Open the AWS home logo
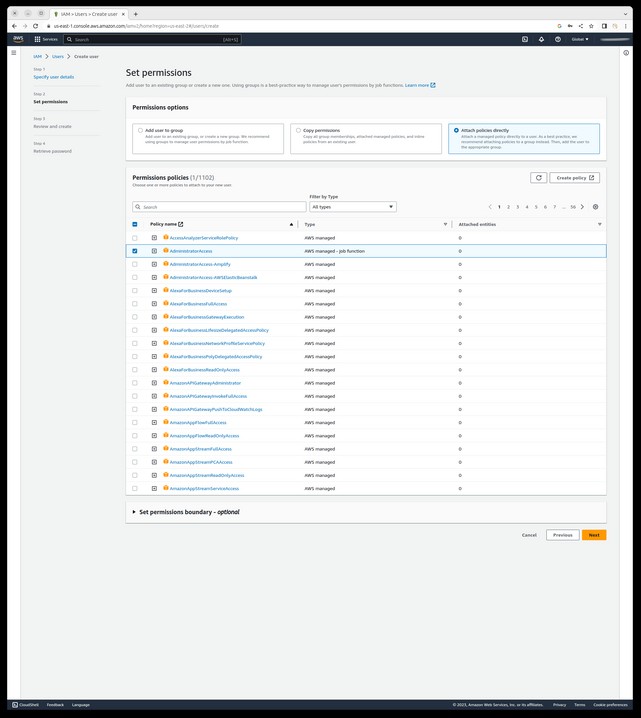This screenshot has width=641, height=718. [18, 39]
